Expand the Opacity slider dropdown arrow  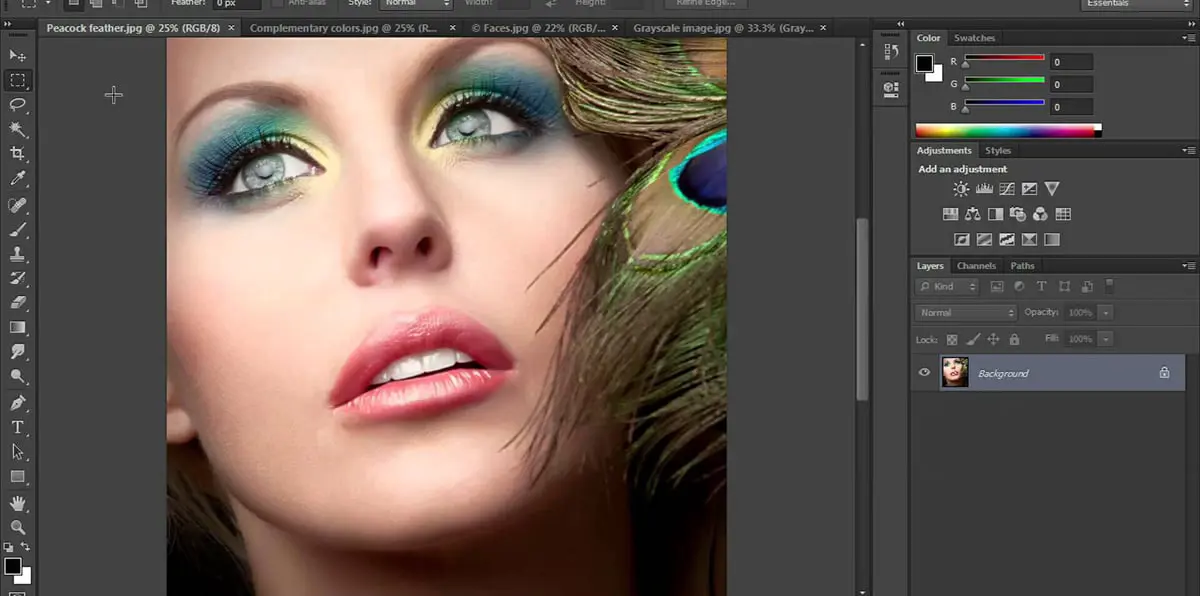click(x=1106, y=313)
